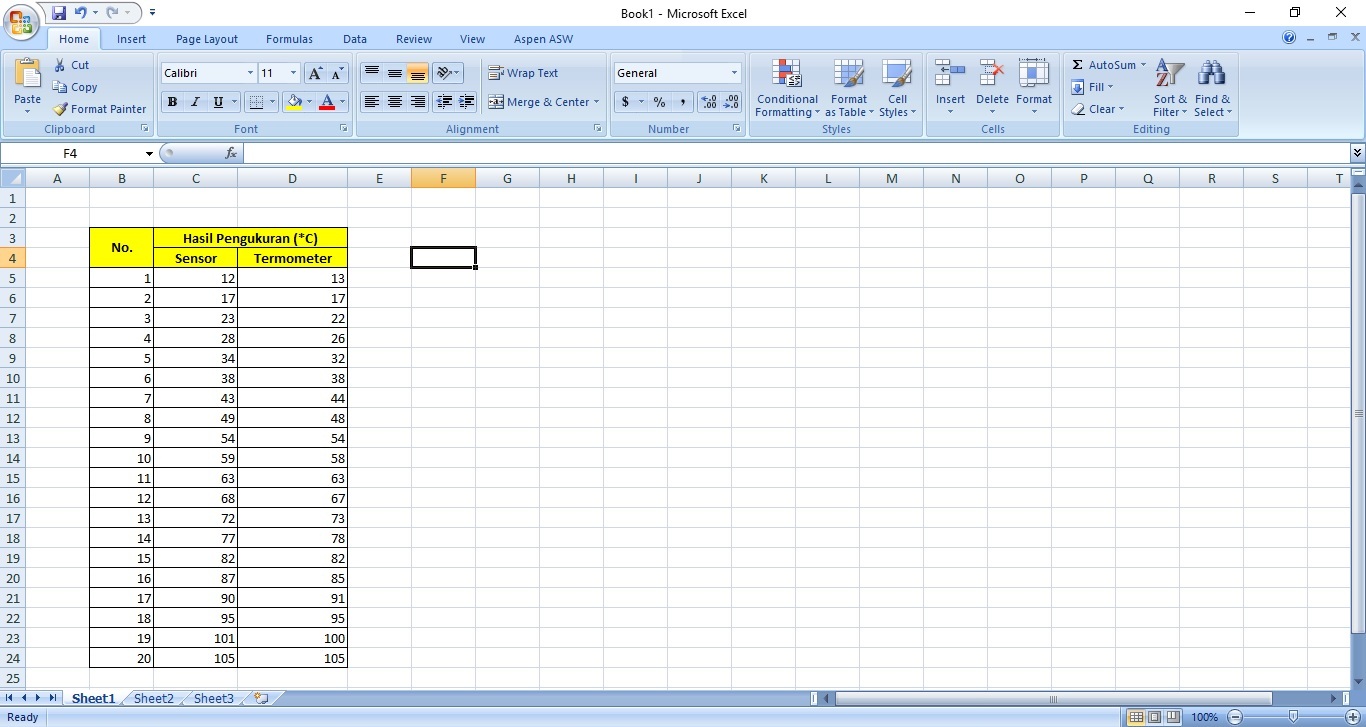1366x727 pixels.
Task: Open the Sheet2 worksheet tab
Action: pyautogui.click(x=153, y=698)
